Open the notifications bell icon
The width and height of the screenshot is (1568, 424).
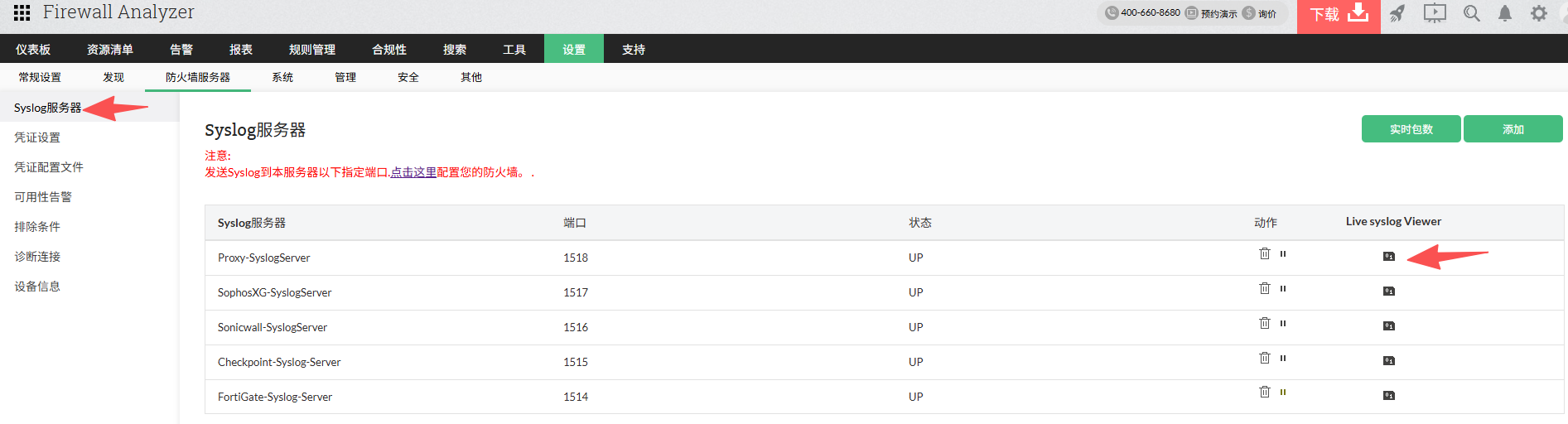pos(1505,13)
